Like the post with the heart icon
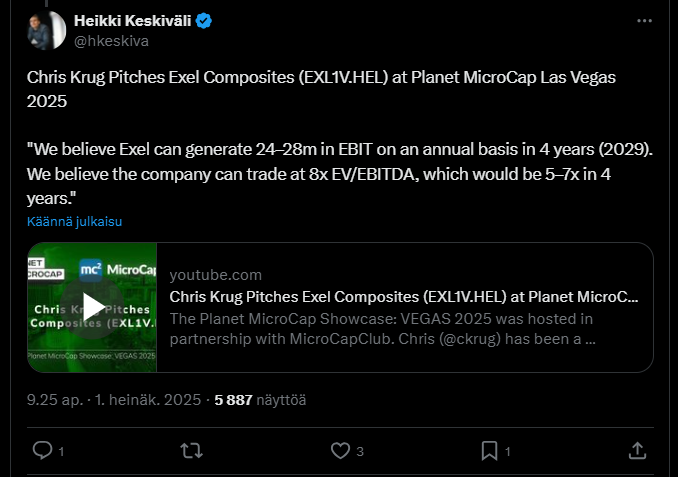Viewport: 678px width, 477px height. [x=340, y=451]
